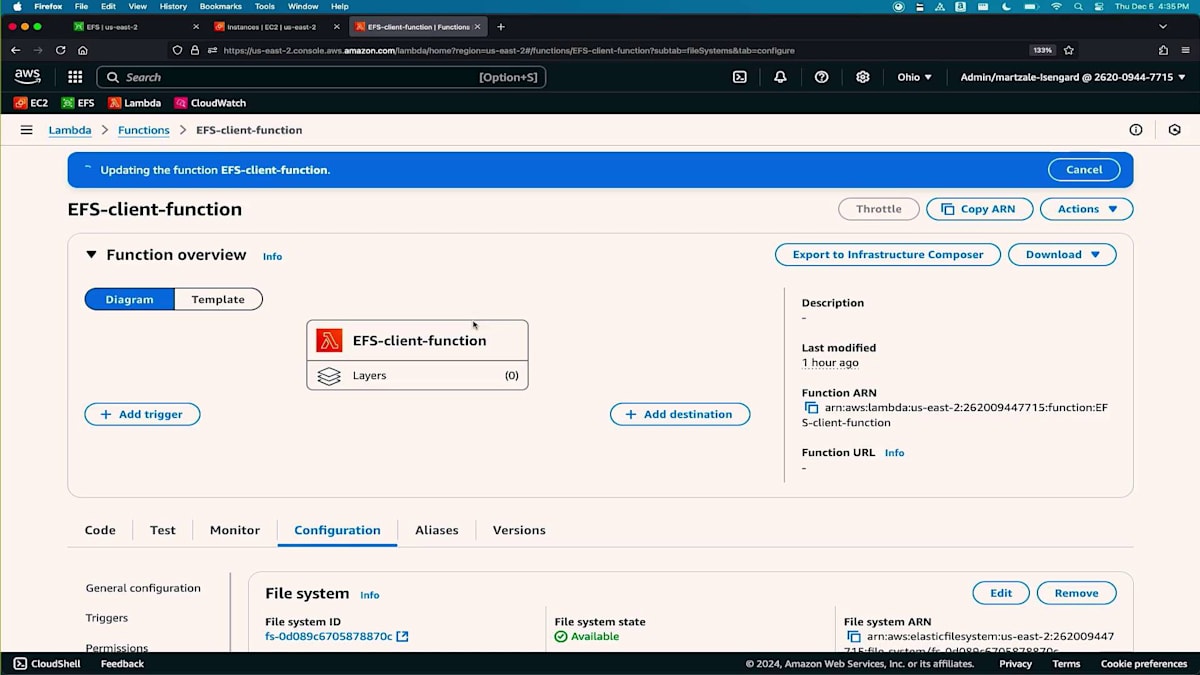Screen dimensions: 1200x675
Task: Open the Admin account menu
Action: pyautogui.click(x=1073, y=77)
